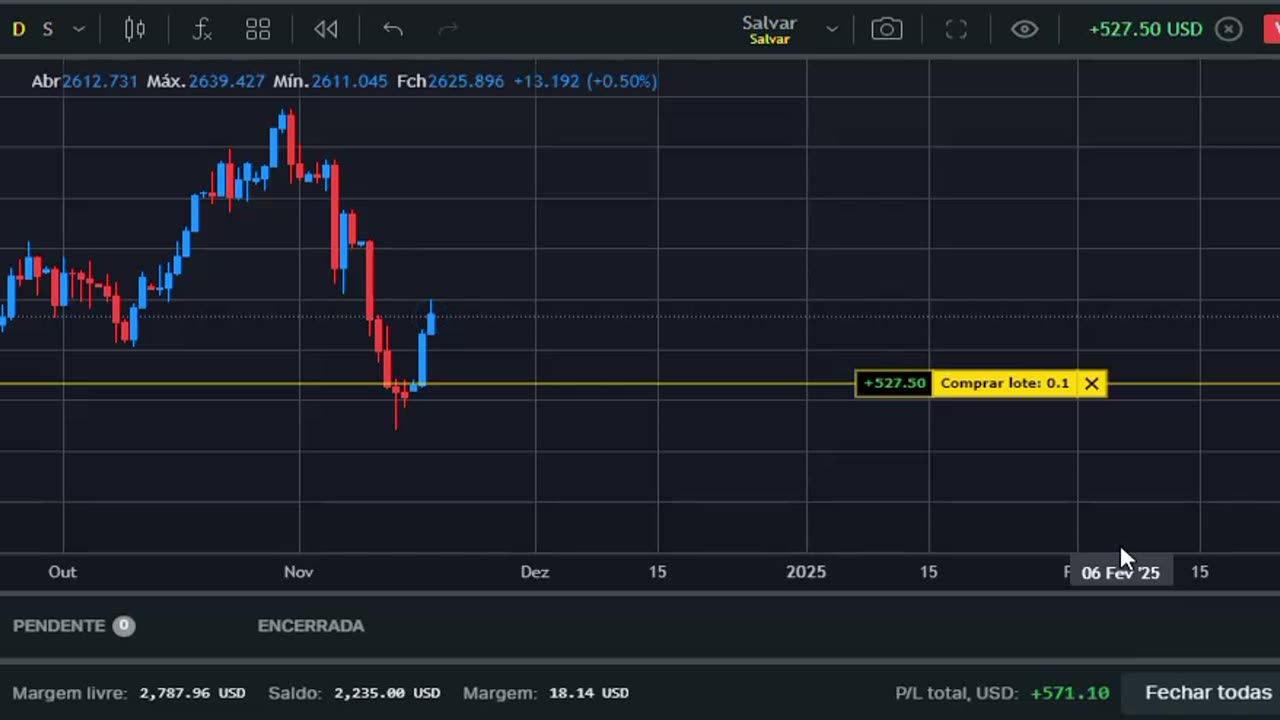Click the Comprar lote: 0.1 order label
This screenshot has width=1280, height=720.
click(x=1005, y=383)
